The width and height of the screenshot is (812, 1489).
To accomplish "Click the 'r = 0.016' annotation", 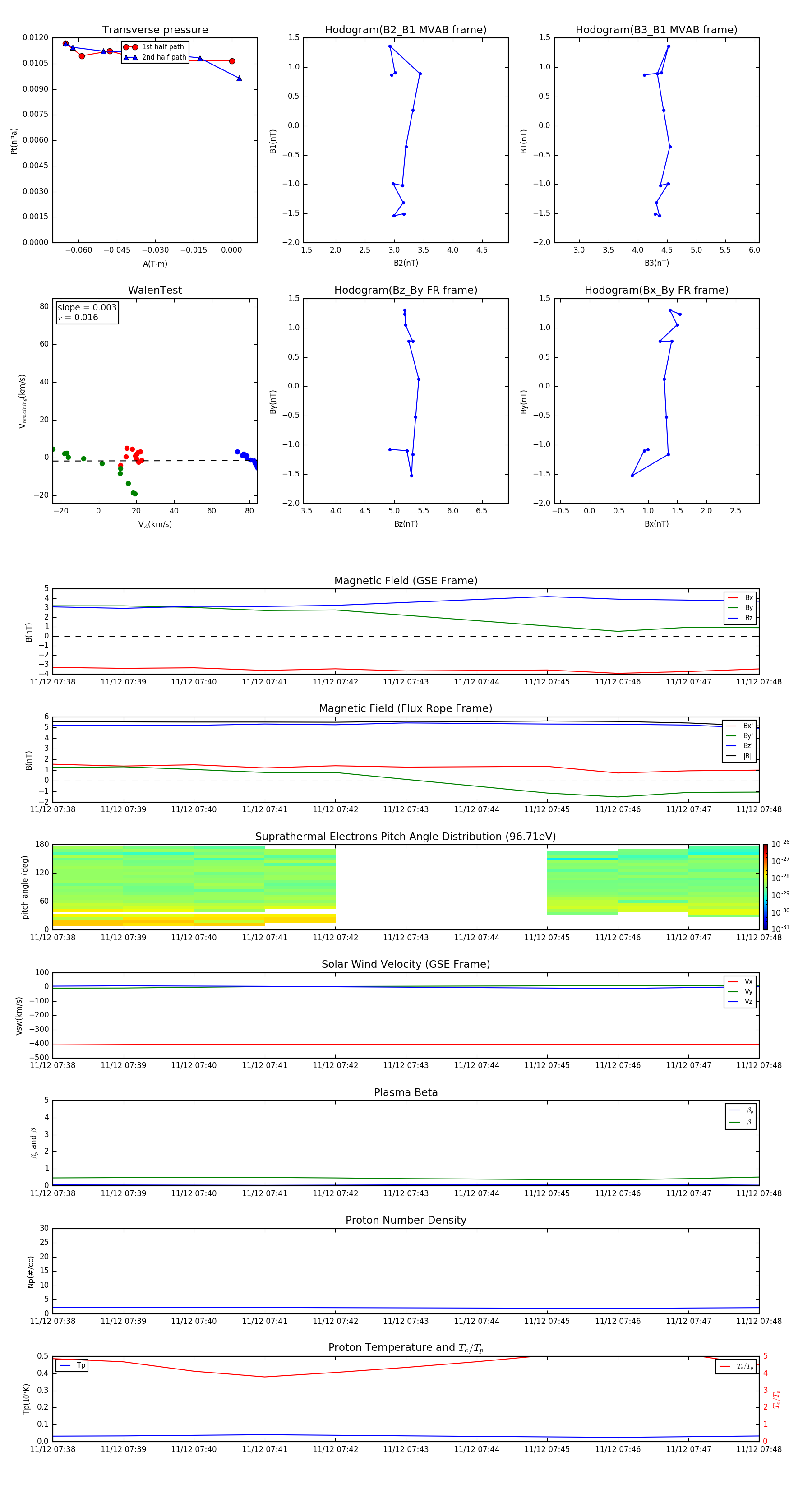I will pos(78,317).
